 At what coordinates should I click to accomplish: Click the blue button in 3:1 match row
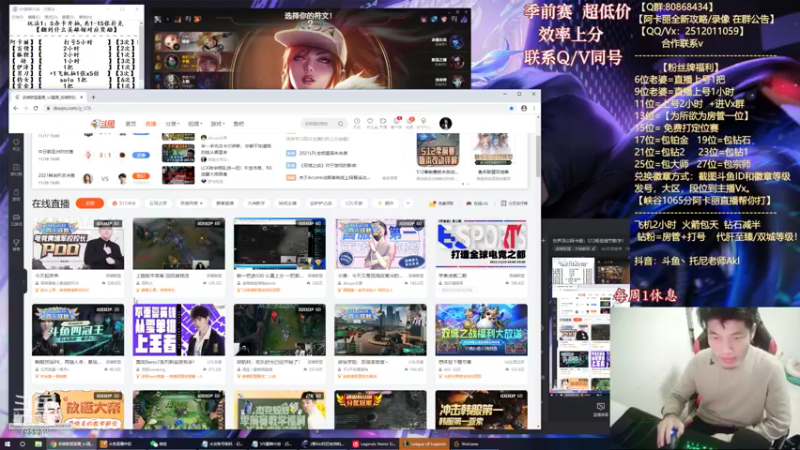click(141, 155)
